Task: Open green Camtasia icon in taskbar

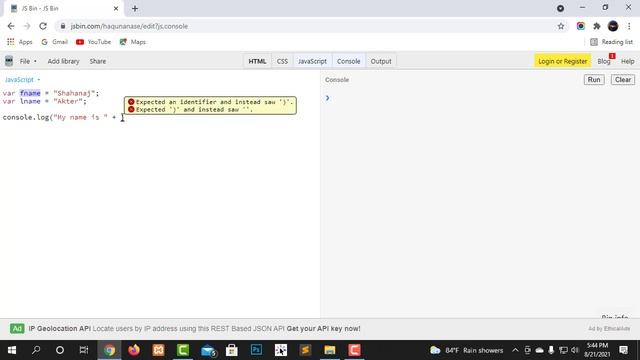Action: (183, 350)
